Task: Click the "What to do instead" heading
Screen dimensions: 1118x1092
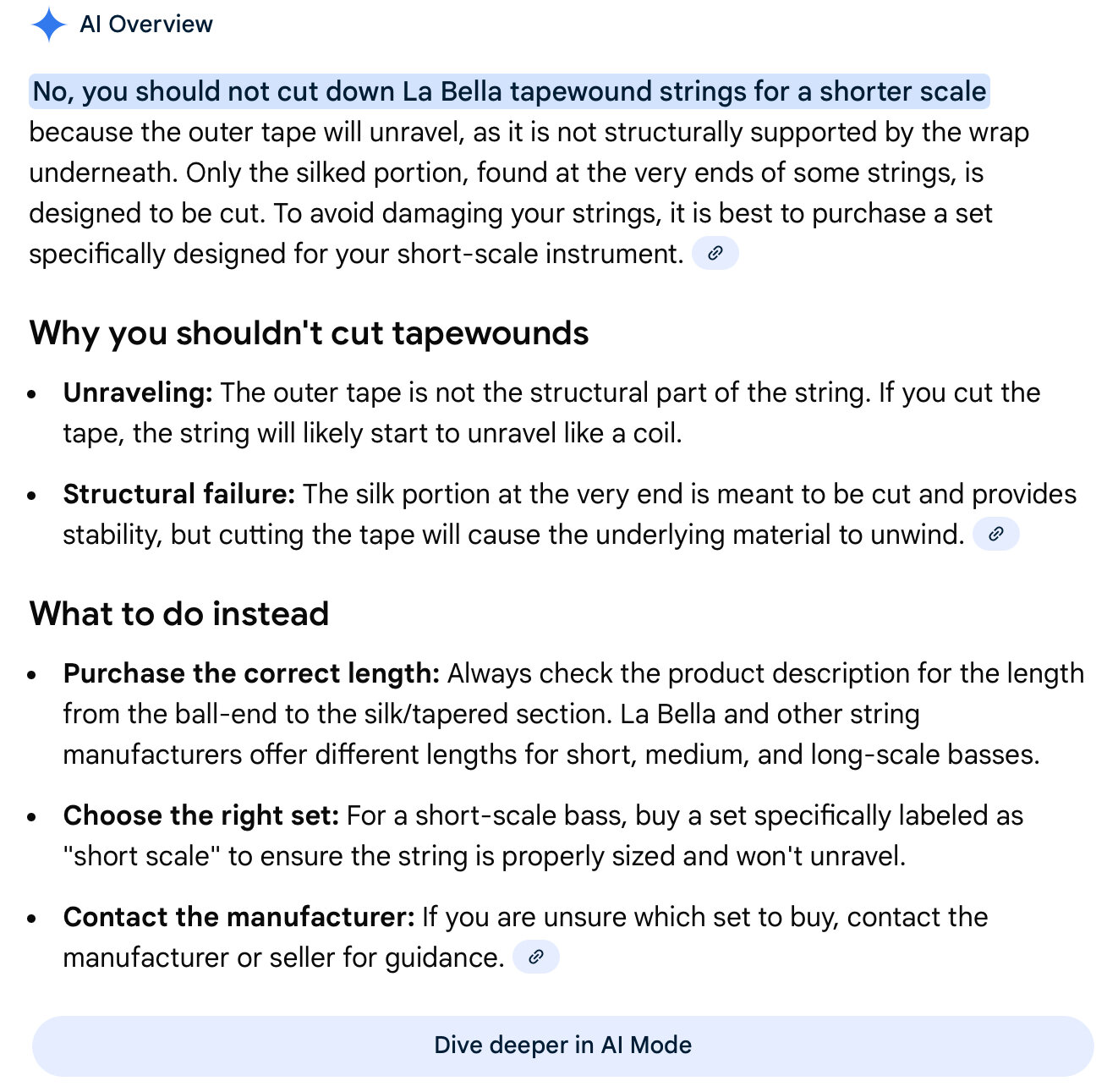Action: [178, 614]
